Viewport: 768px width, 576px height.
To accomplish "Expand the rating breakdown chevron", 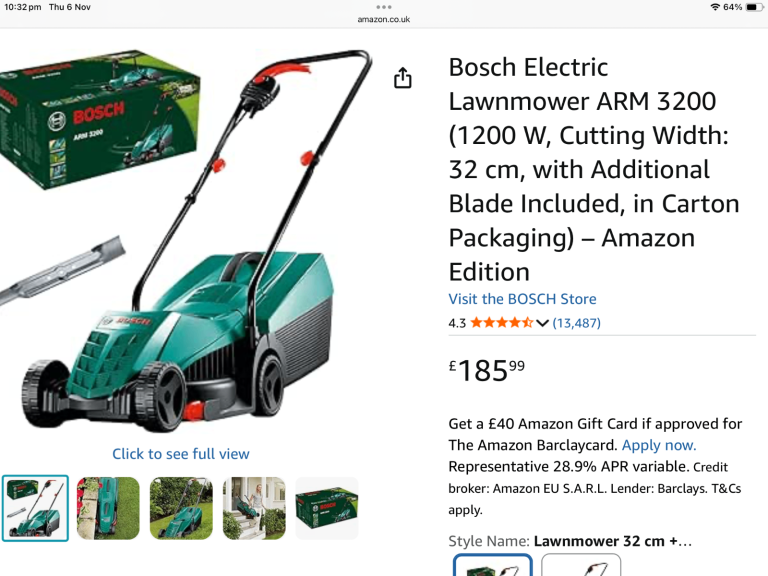I will (x=542, y=323).
